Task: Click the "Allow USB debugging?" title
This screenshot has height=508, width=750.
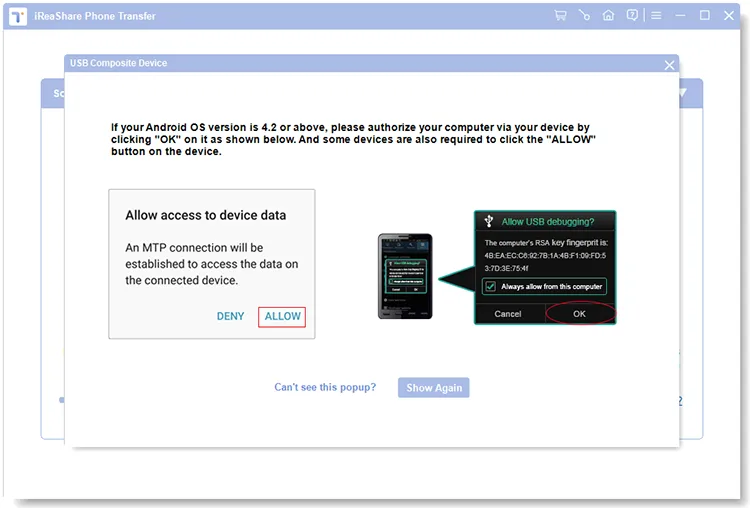Action: [548, 221]
